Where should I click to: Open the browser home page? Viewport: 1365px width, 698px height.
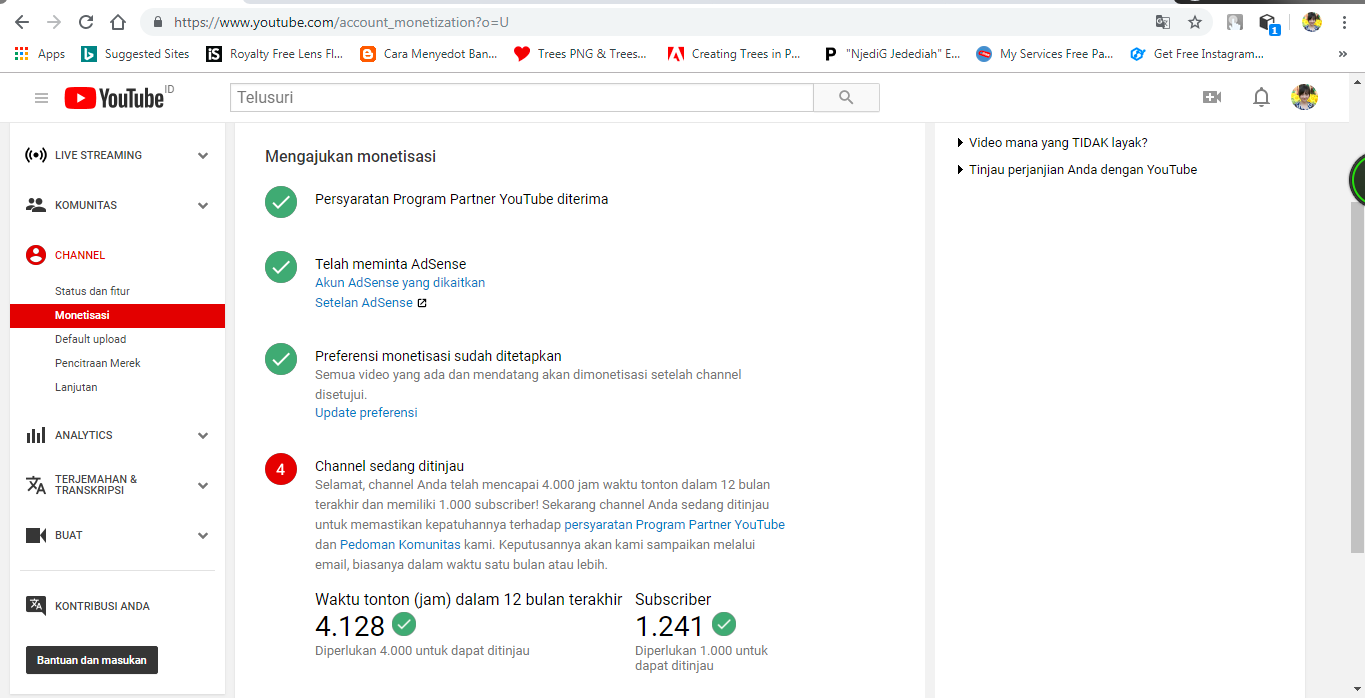[118, 22]
